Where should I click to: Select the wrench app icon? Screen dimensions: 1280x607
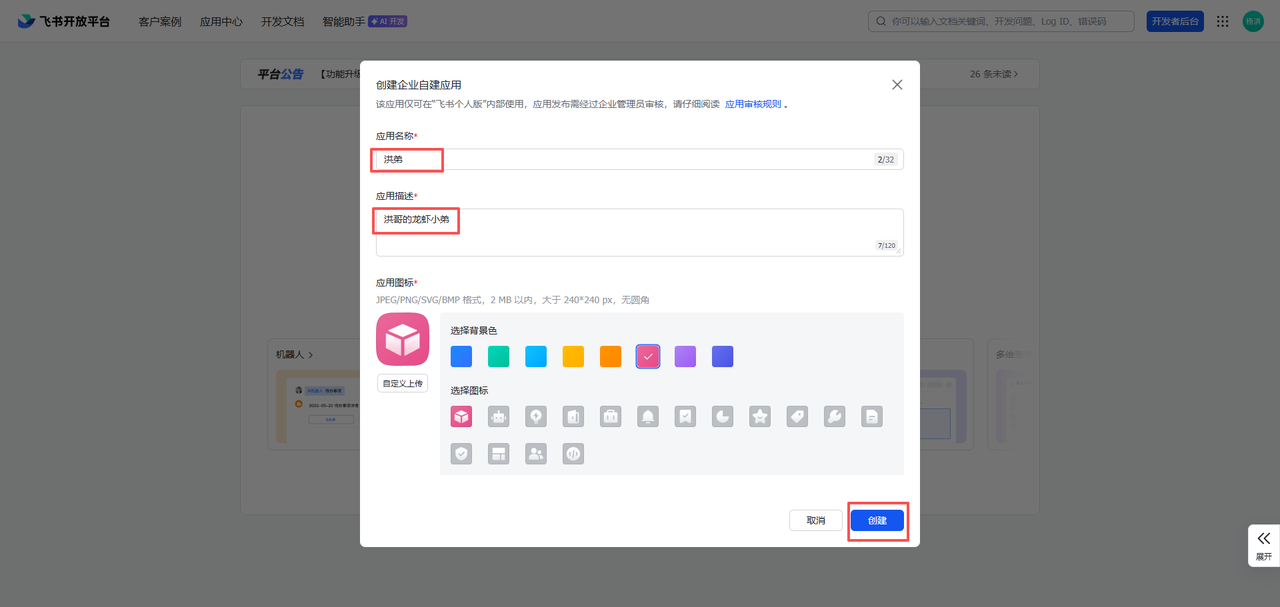(834, 416)
